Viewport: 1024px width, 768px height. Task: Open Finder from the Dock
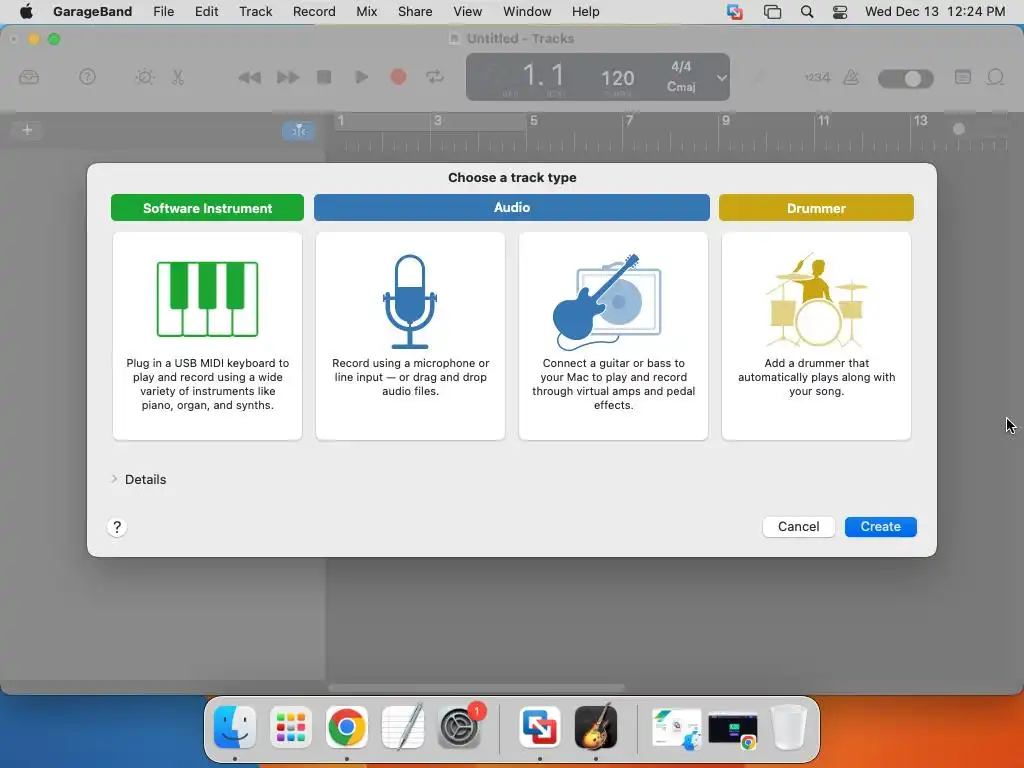(x=235, y=727)
